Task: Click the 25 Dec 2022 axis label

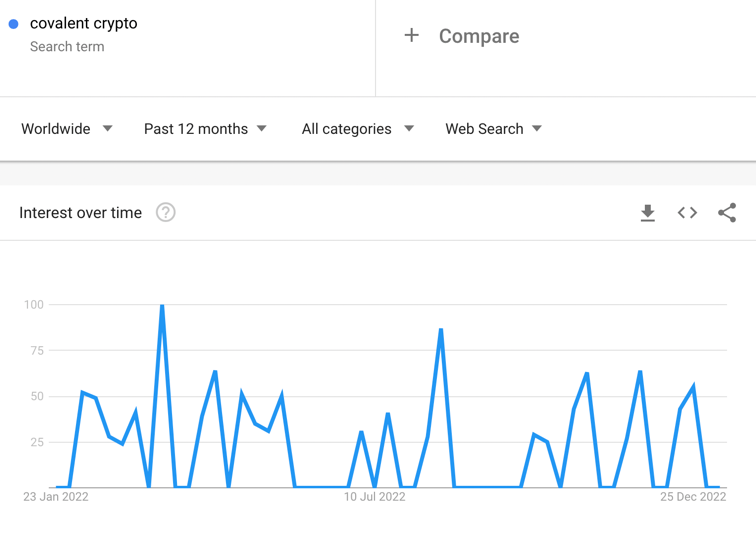Action: 693,497
